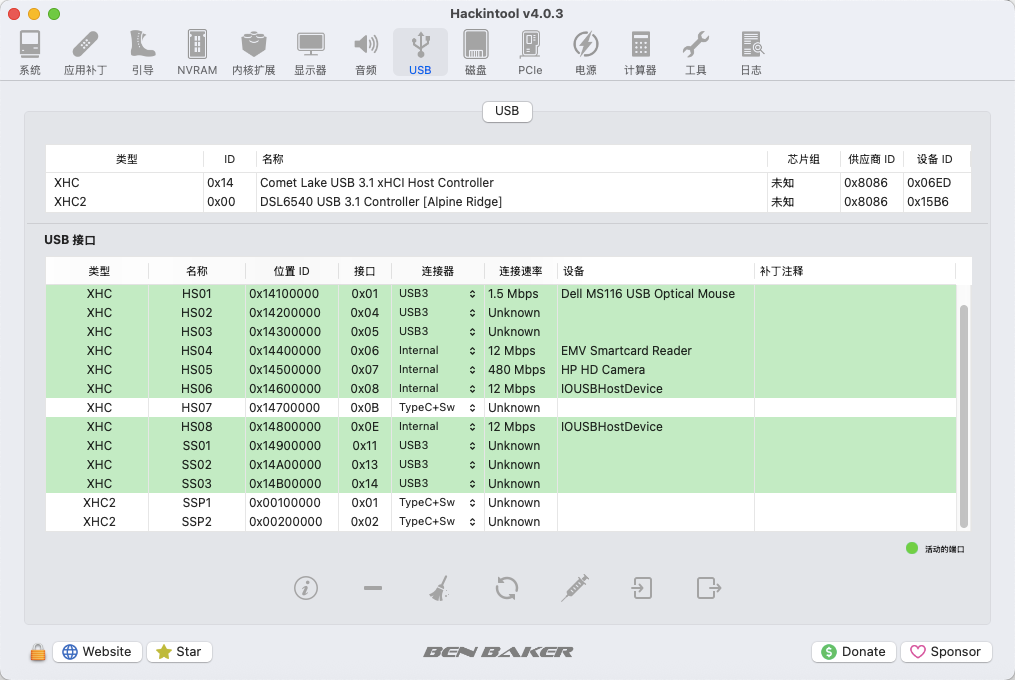Open the Website link button
The height and width of the screenshot is (680, 1015).
(98, 652)
